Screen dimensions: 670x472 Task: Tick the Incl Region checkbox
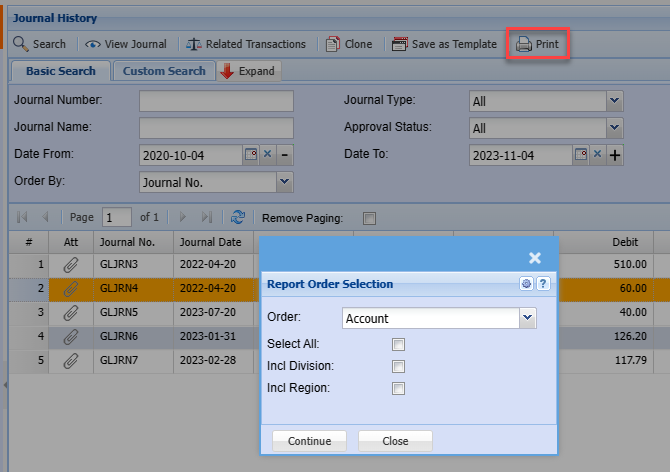pos(398,388)
